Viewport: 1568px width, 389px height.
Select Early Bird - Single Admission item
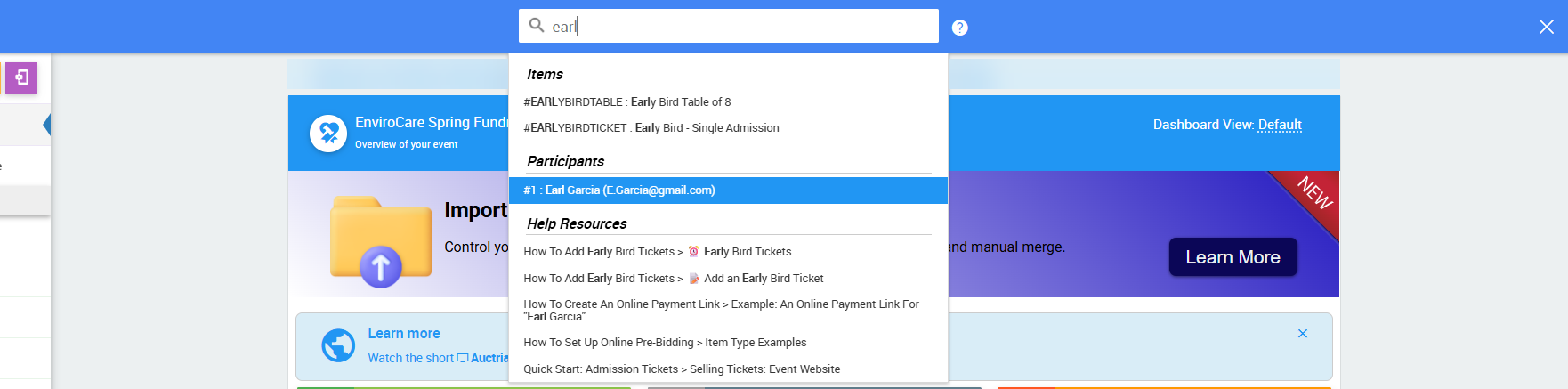[x=651, y=128]
